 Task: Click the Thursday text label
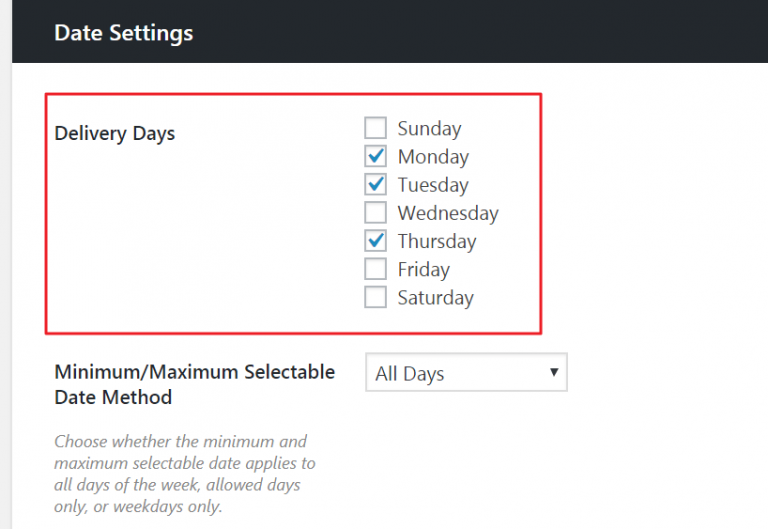[436, 241]
